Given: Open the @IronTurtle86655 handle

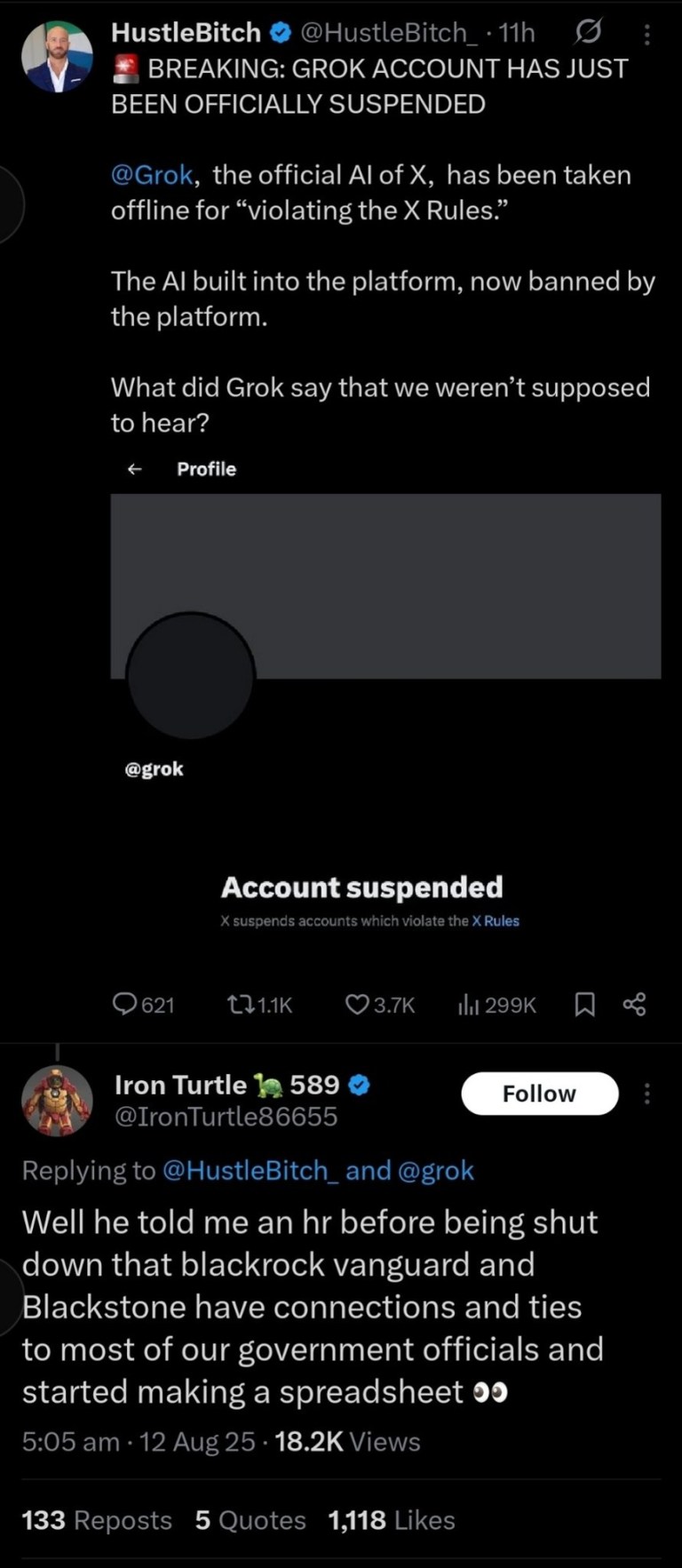Looking at the screenshot, I should click(x=226, y=1117).
